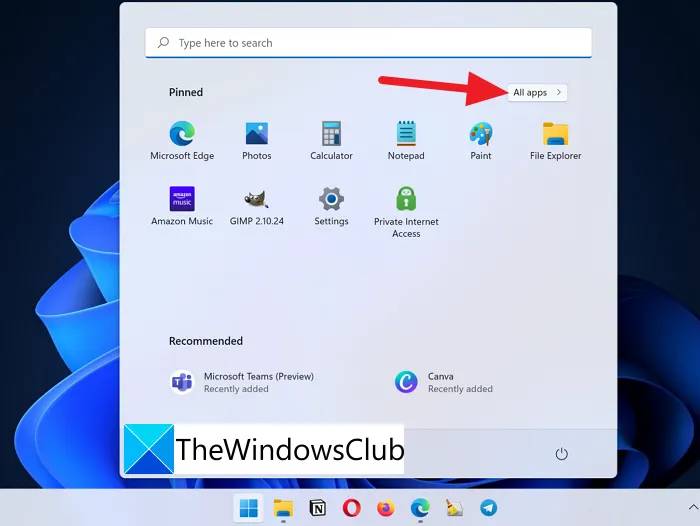Click the power button in Start menu
The image size is (700, 526).
pyautogui.click(x=561, y=454)
